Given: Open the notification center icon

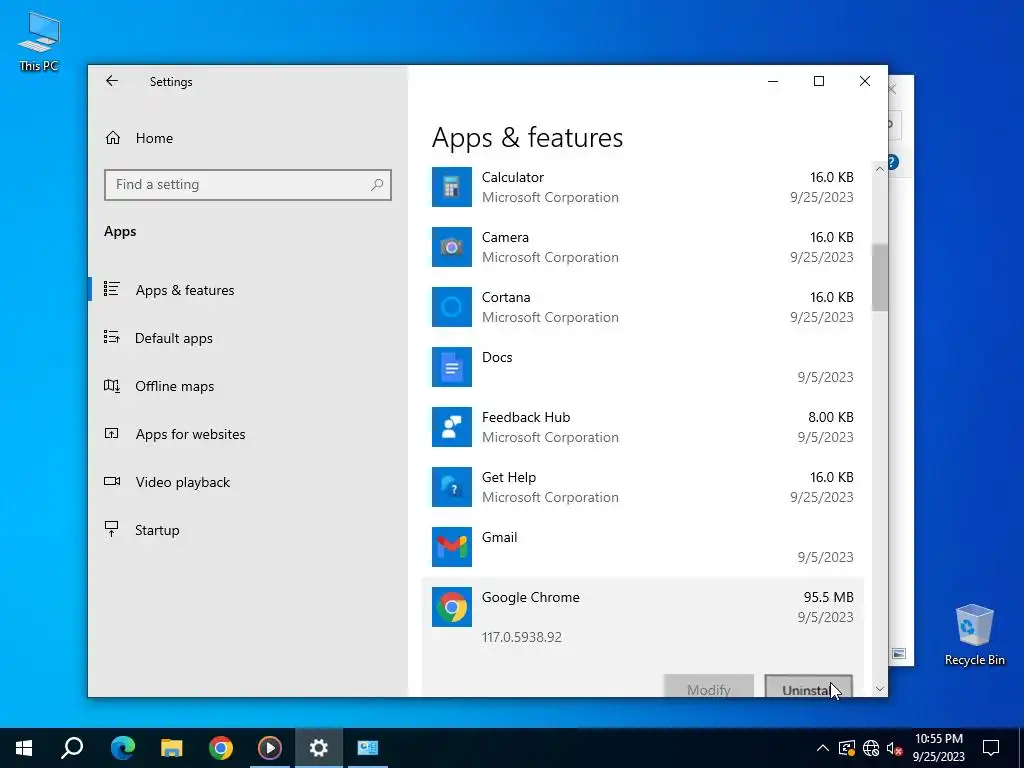Looking at the screenshot, I should click(x=991, y=748).
